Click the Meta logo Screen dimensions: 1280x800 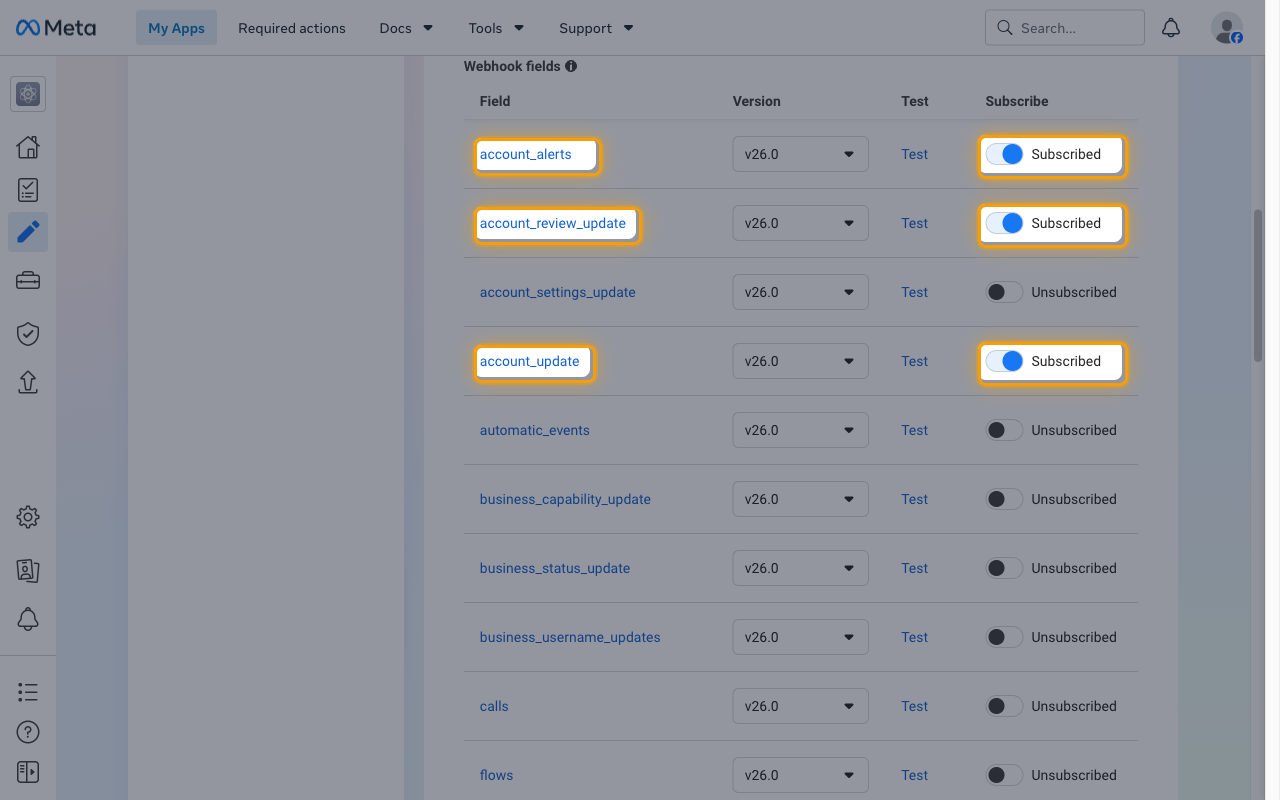pos(56,28)
